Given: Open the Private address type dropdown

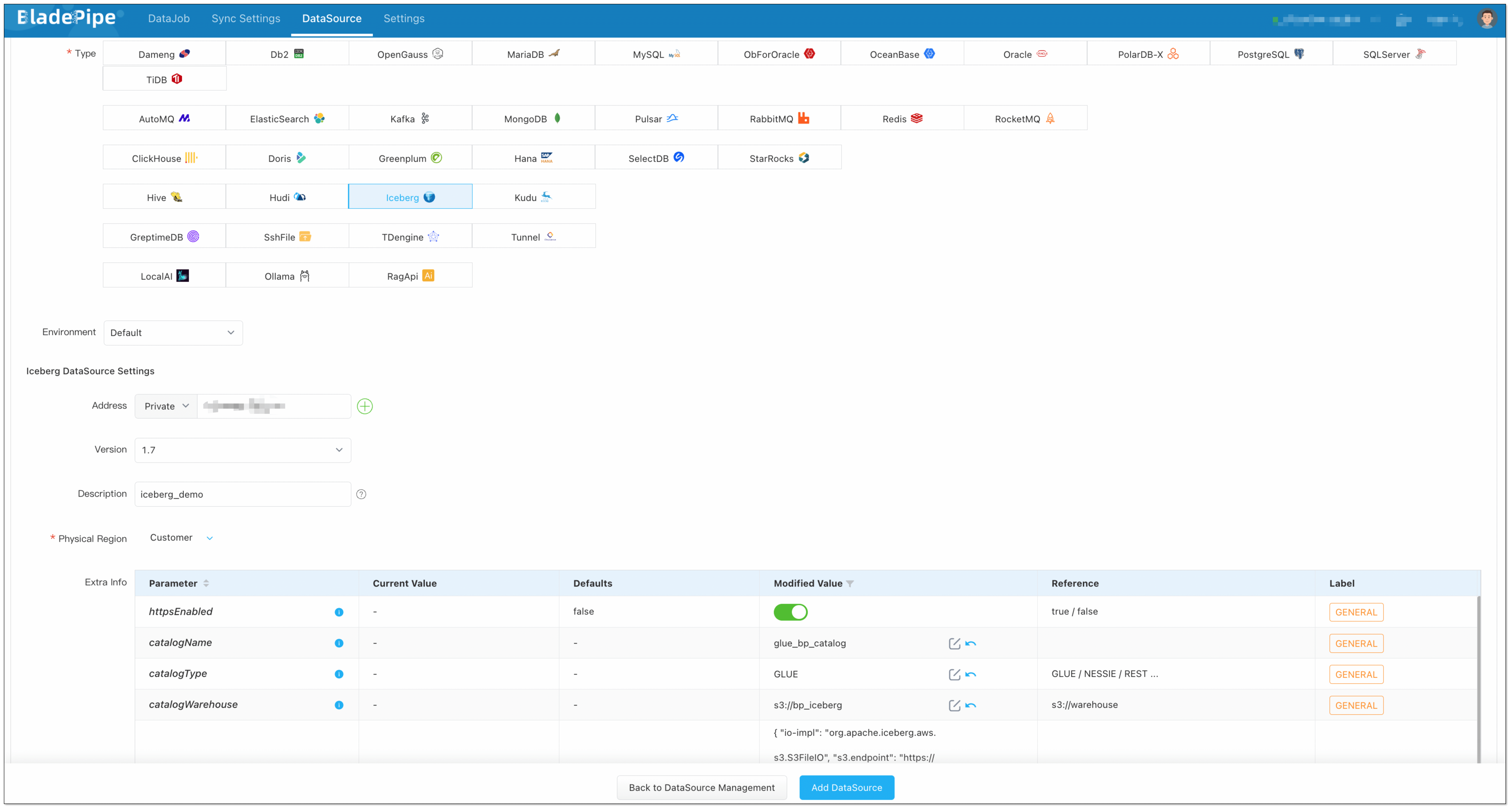Looking at the screenshot, I should click(166, 406).
